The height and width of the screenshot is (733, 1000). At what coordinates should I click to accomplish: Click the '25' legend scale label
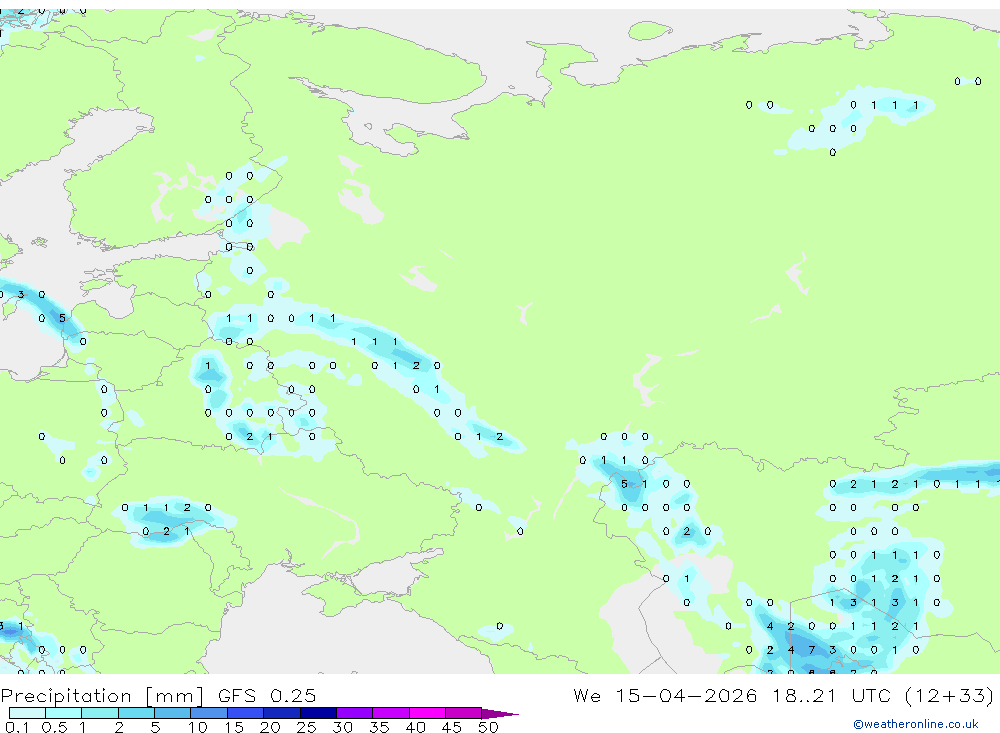tap(307, 727)
